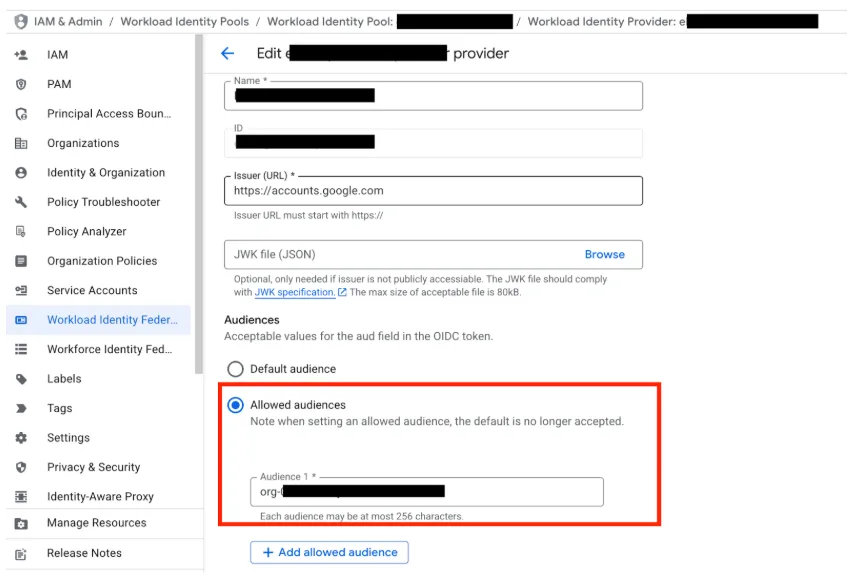Screen dimensions: 855x575
Task: Select the Allowed audiences radio button
Action: (x=235, y=405)
